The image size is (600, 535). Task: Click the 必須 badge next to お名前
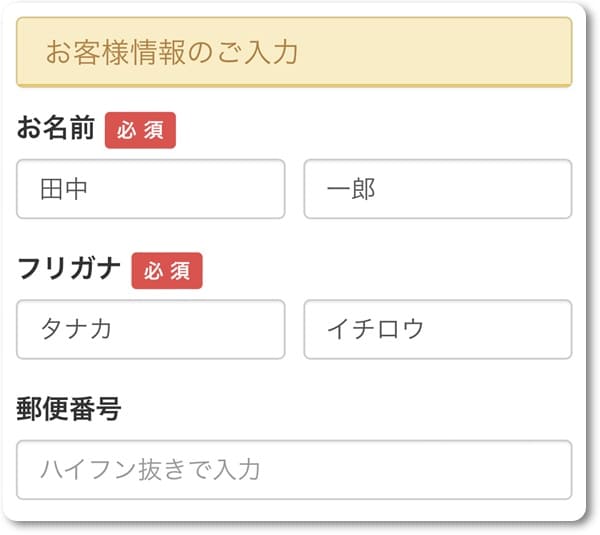[140, 131]
